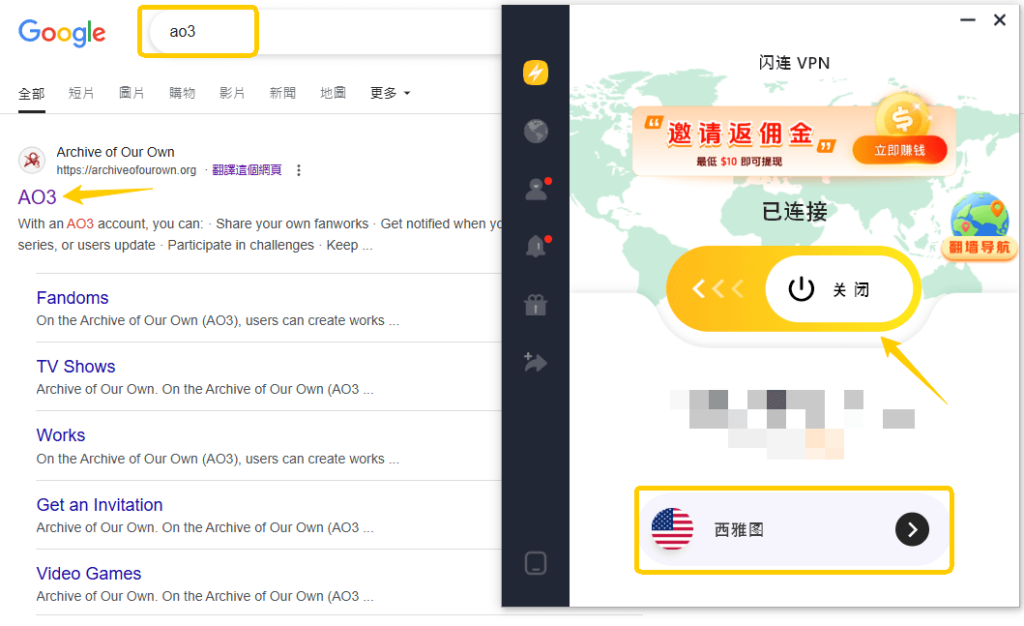Screen dimensions: 1024x626
Task: Expand the 更多 search filter dropdown
Action: [390, 93]
